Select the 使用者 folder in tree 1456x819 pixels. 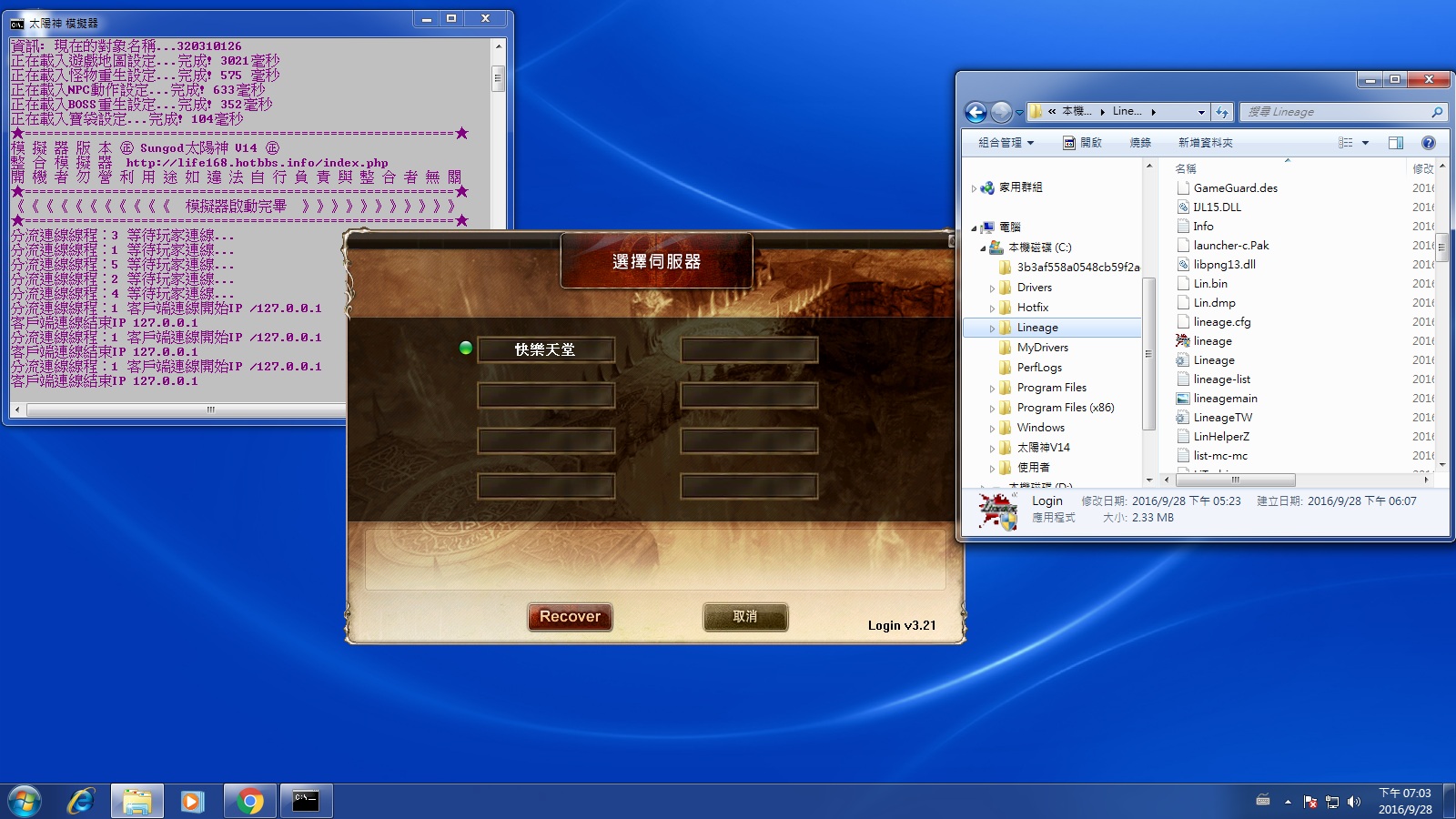coord(1033,468)
